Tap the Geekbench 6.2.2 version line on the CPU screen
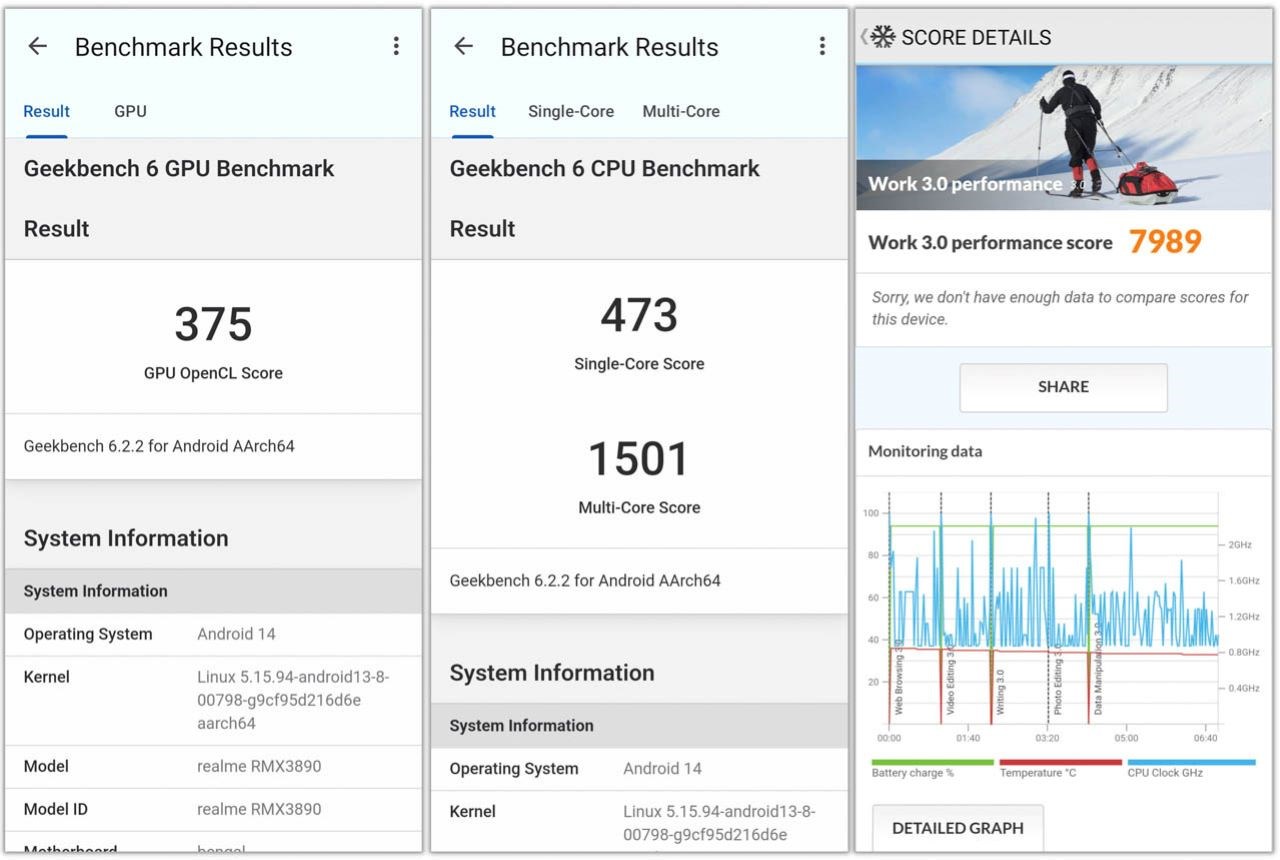 coord(585,580)
